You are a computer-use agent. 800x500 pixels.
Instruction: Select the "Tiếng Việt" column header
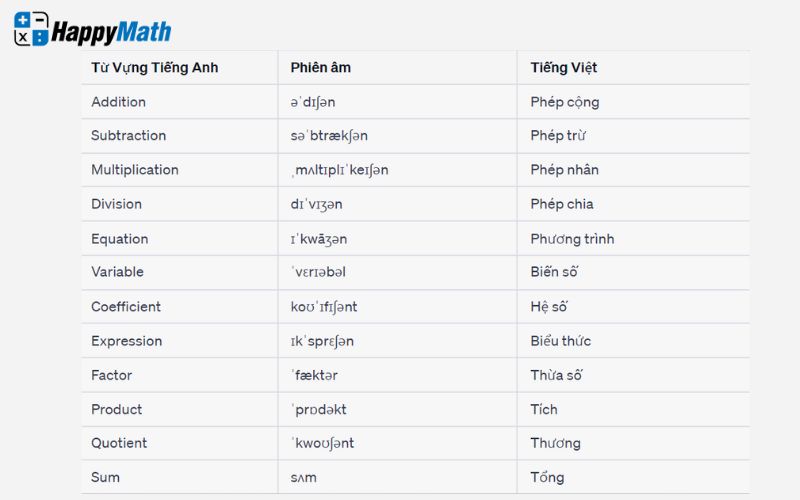click(564, 68)
